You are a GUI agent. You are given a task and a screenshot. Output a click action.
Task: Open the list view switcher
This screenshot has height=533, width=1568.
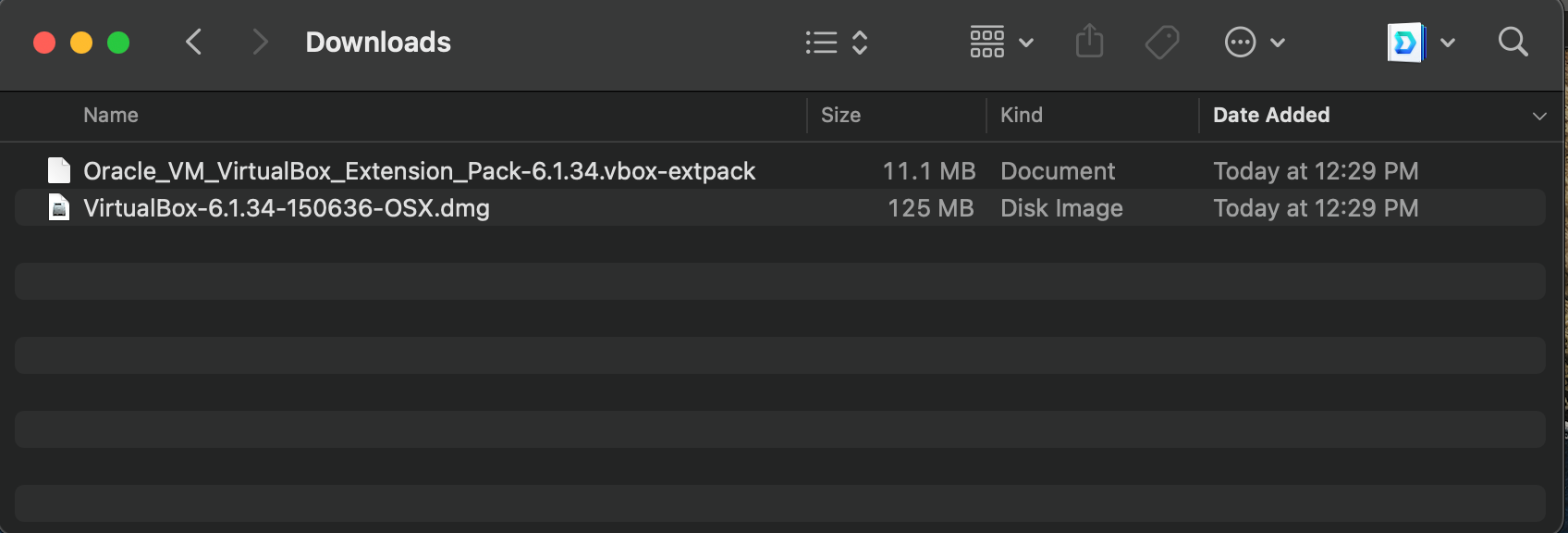pos(836,43)
